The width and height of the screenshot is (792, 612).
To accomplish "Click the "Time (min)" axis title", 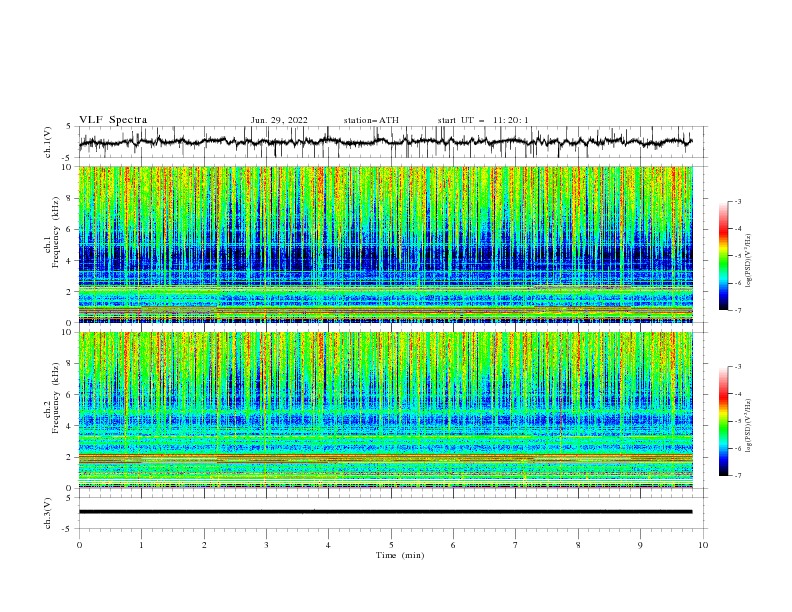I will click(400, 555).
